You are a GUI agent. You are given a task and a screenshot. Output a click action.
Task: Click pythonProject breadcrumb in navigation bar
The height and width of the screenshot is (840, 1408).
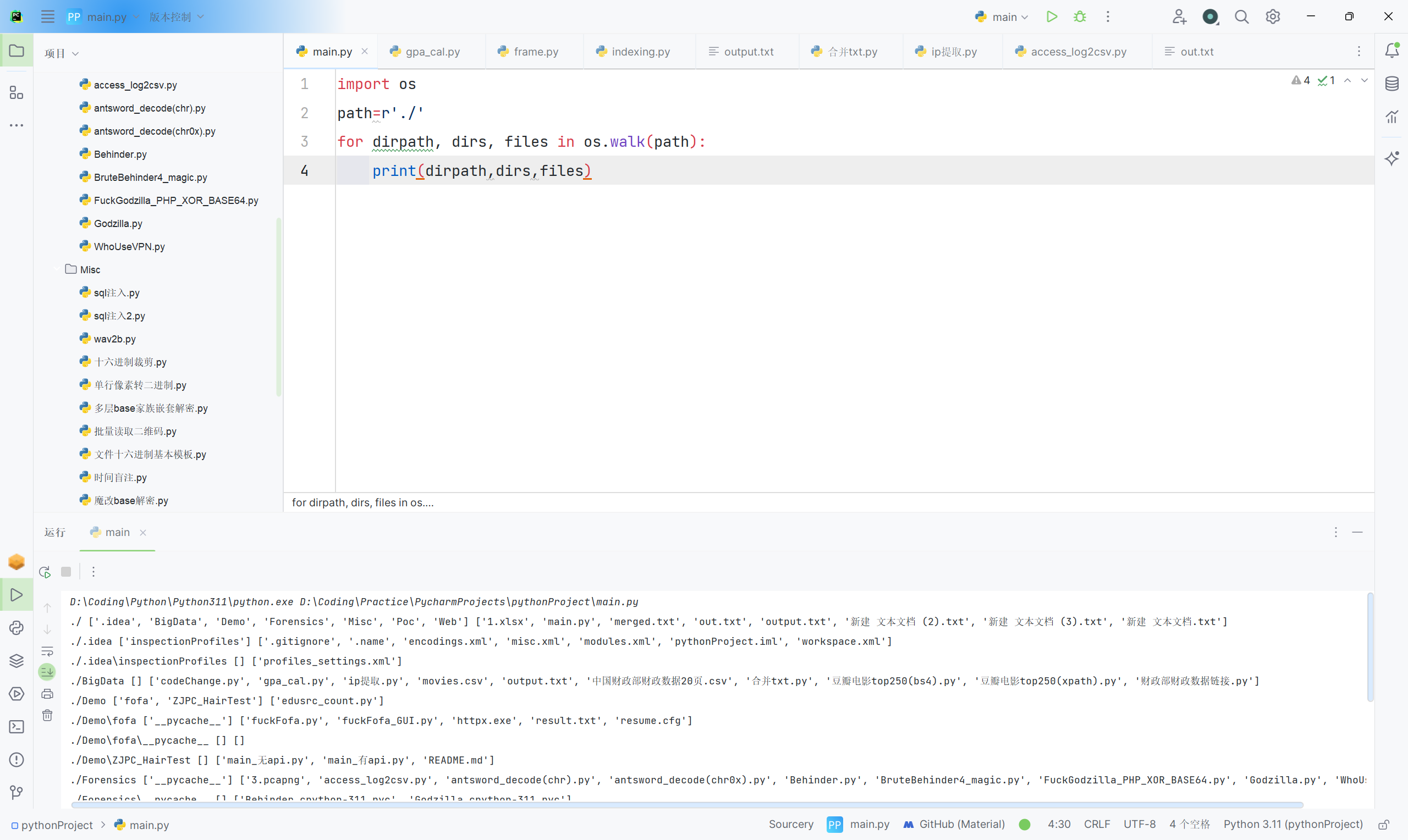point(52,825)
